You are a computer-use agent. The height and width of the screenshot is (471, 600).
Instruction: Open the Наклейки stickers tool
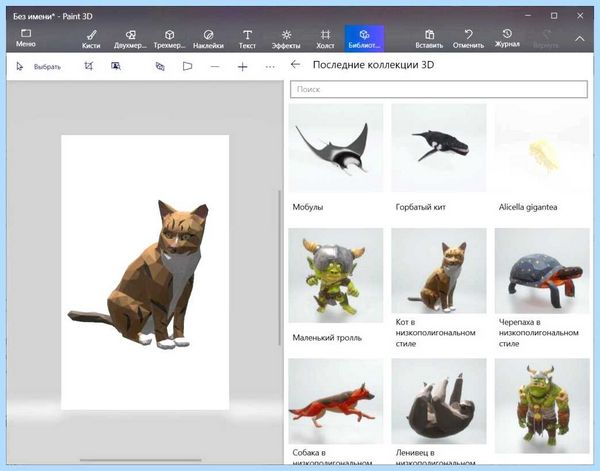point(208,39)
